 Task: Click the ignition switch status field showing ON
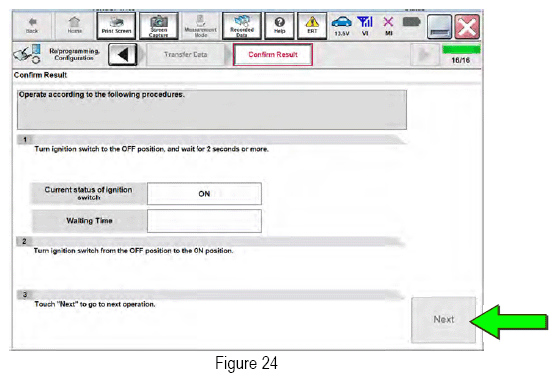[204, 194]
